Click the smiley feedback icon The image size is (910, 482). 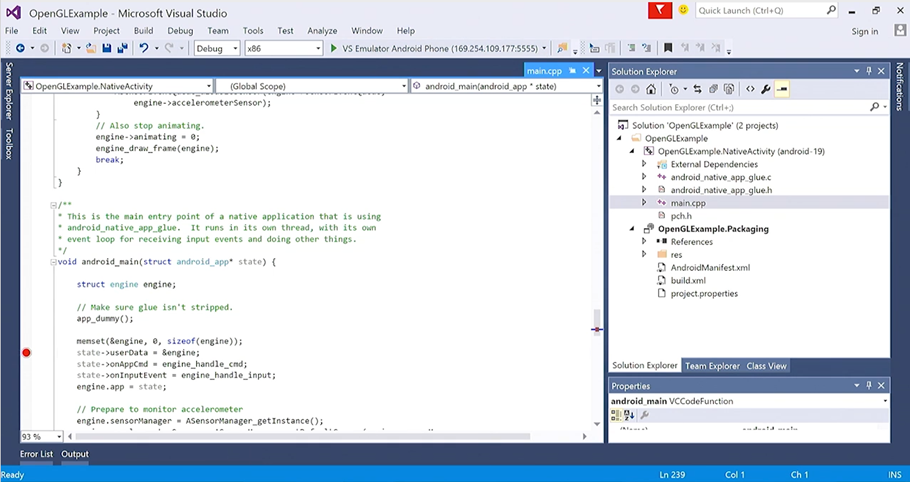click(x=683, y=10)
